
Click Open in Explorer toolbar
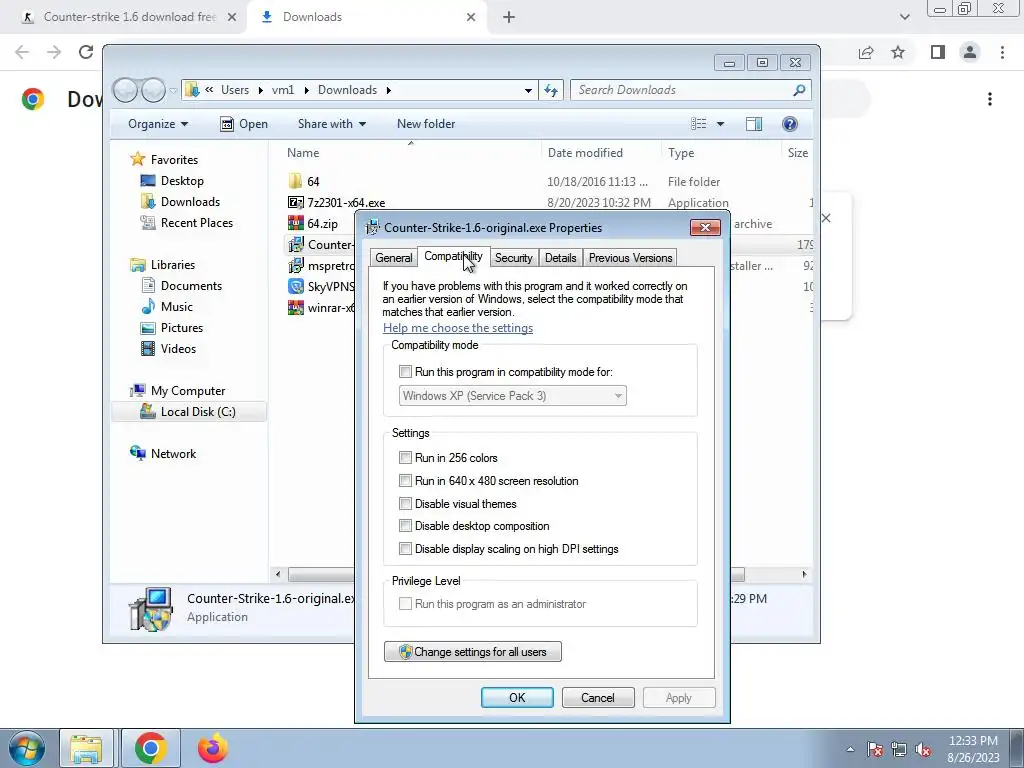coord(244,124)
